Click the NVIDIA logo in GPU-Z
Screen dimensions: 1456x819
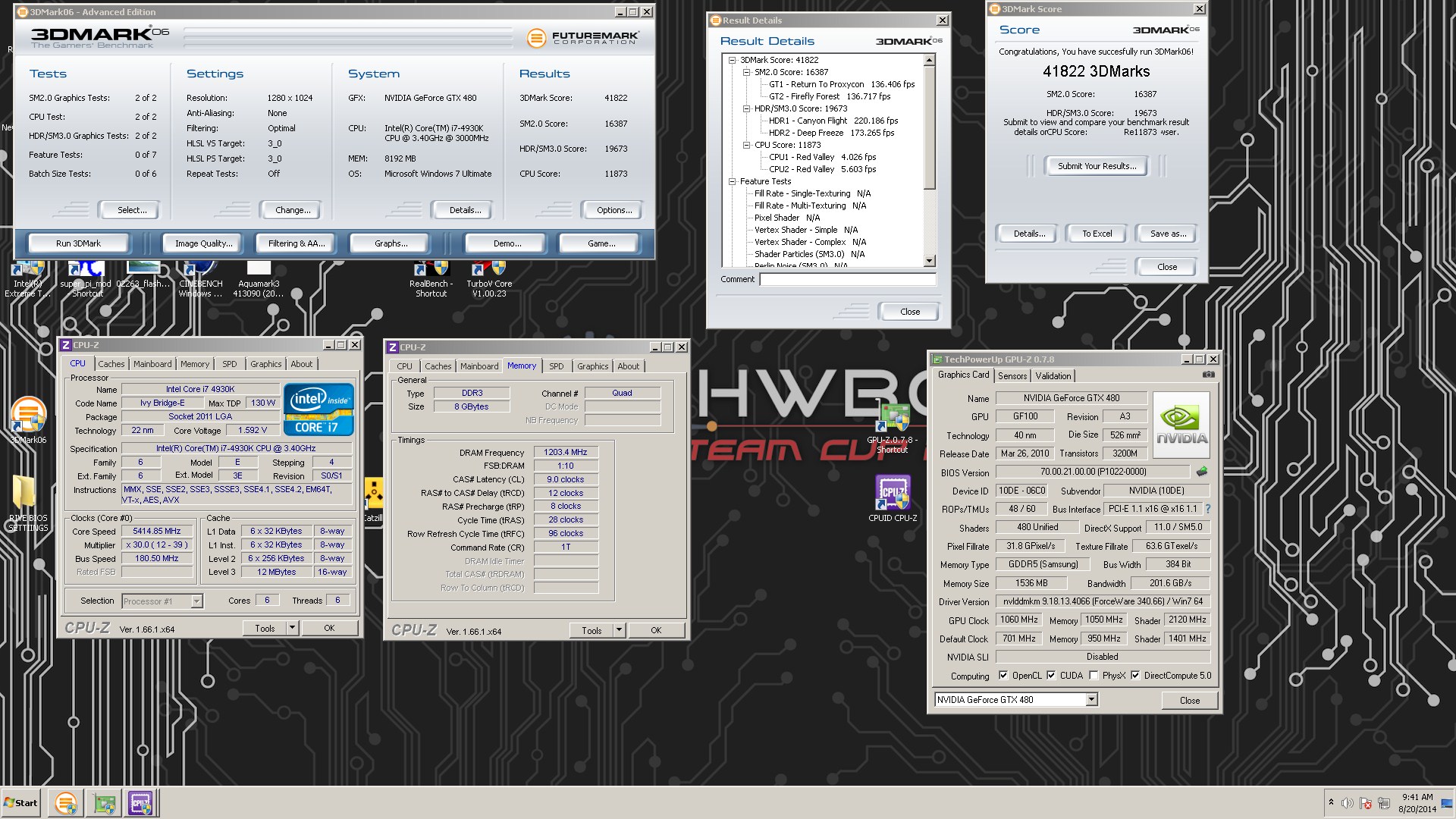(x=1181, y=425)
